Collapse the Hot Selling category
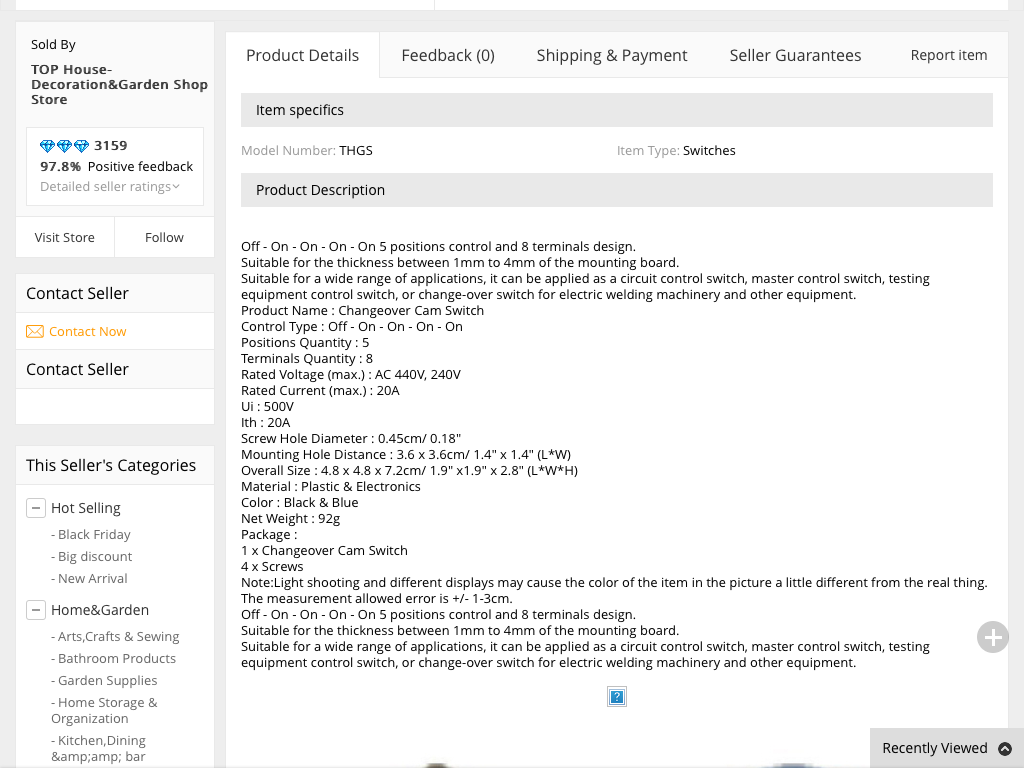The image size is (1024, 768). point(36,508)
